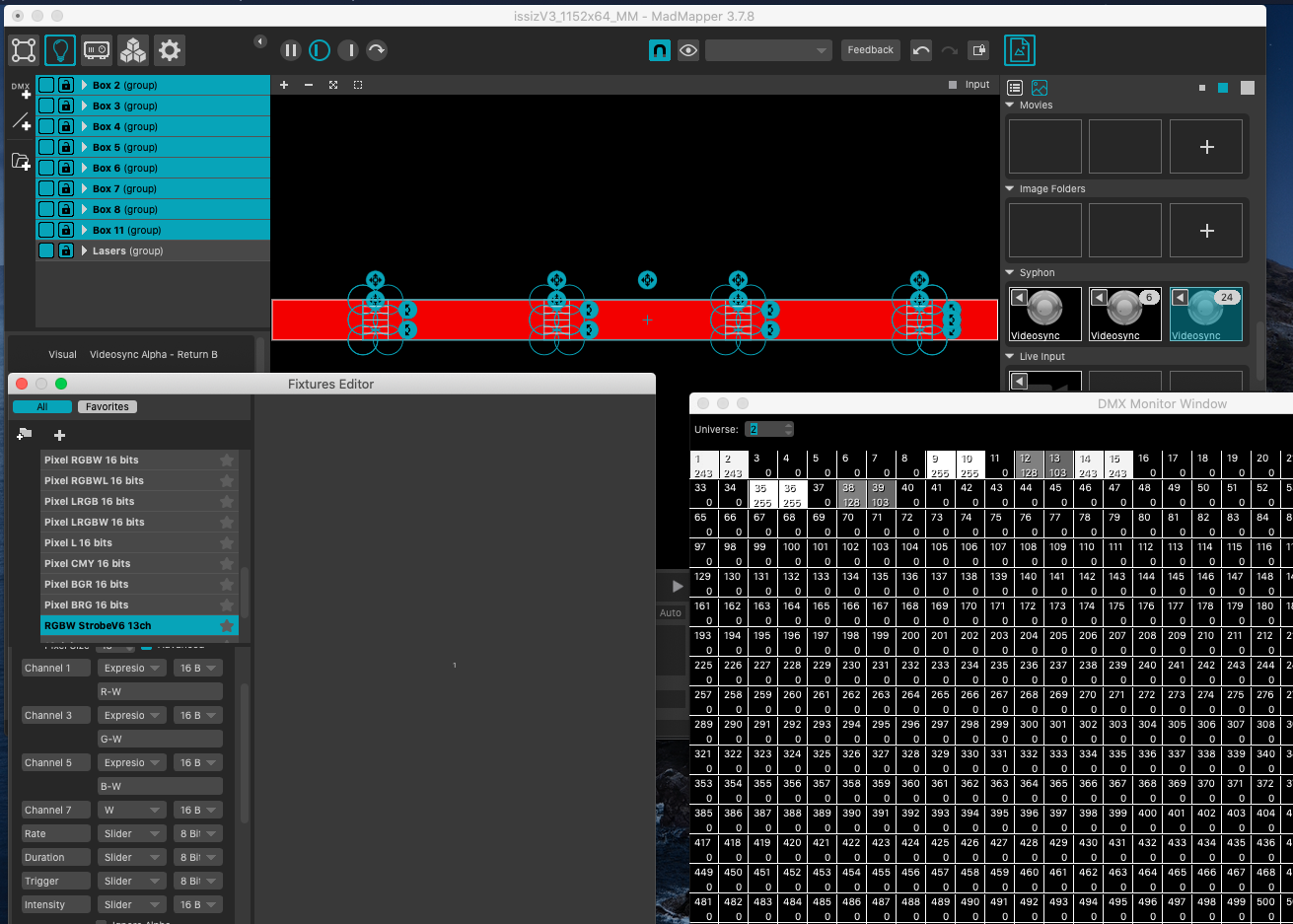Switch media panel to image thumbnail view
1293x924 pixels.
click(x=1040, y=88)
